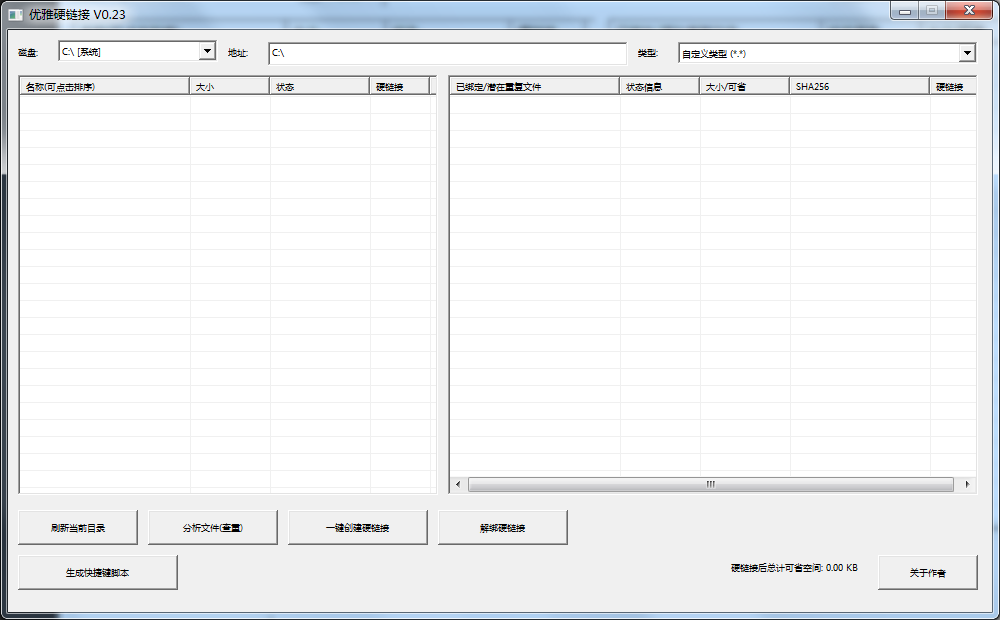Open 关于作者 about dialog
This screenshot has height=620, width=1000.
coord(927,573)
